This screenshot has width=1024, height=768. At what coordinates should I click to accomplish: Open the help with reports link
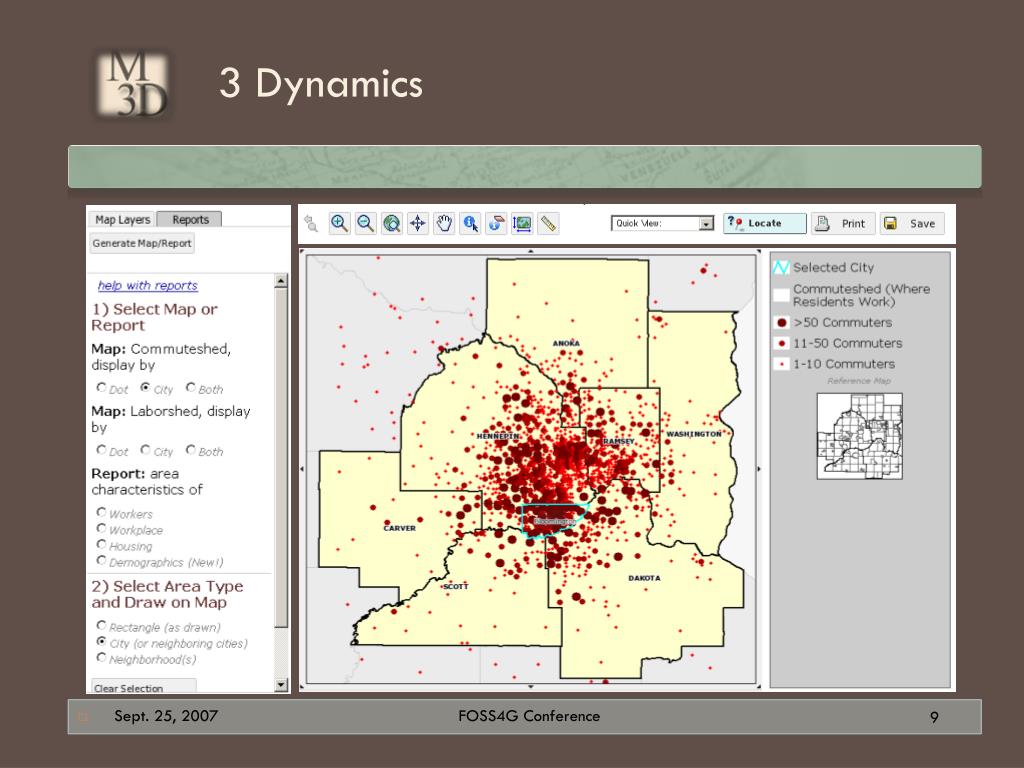click(148, 285)
